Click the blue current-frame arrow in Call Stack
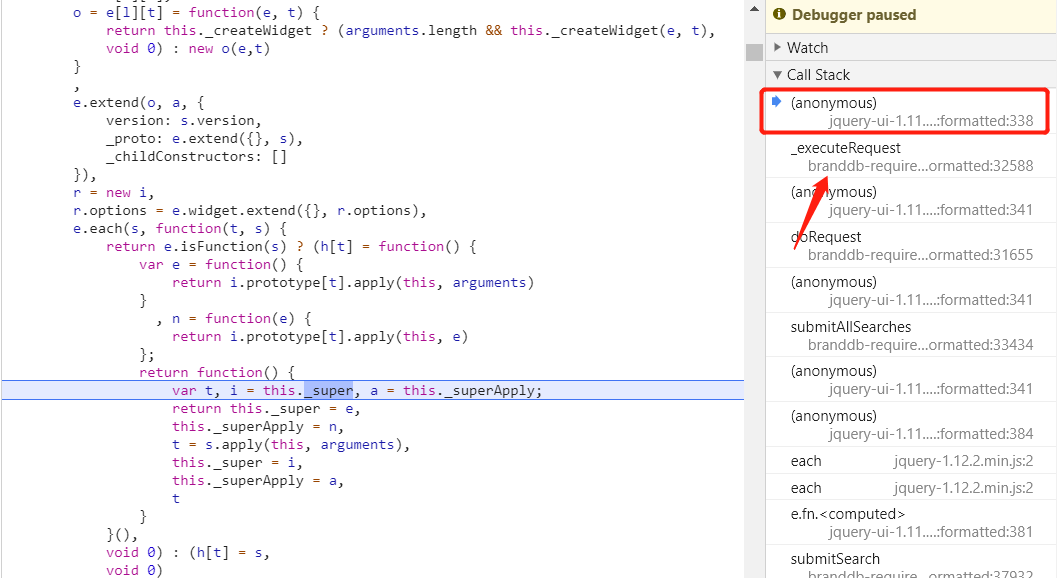The width and height of the screenshot is (1057, 578). 776,102
